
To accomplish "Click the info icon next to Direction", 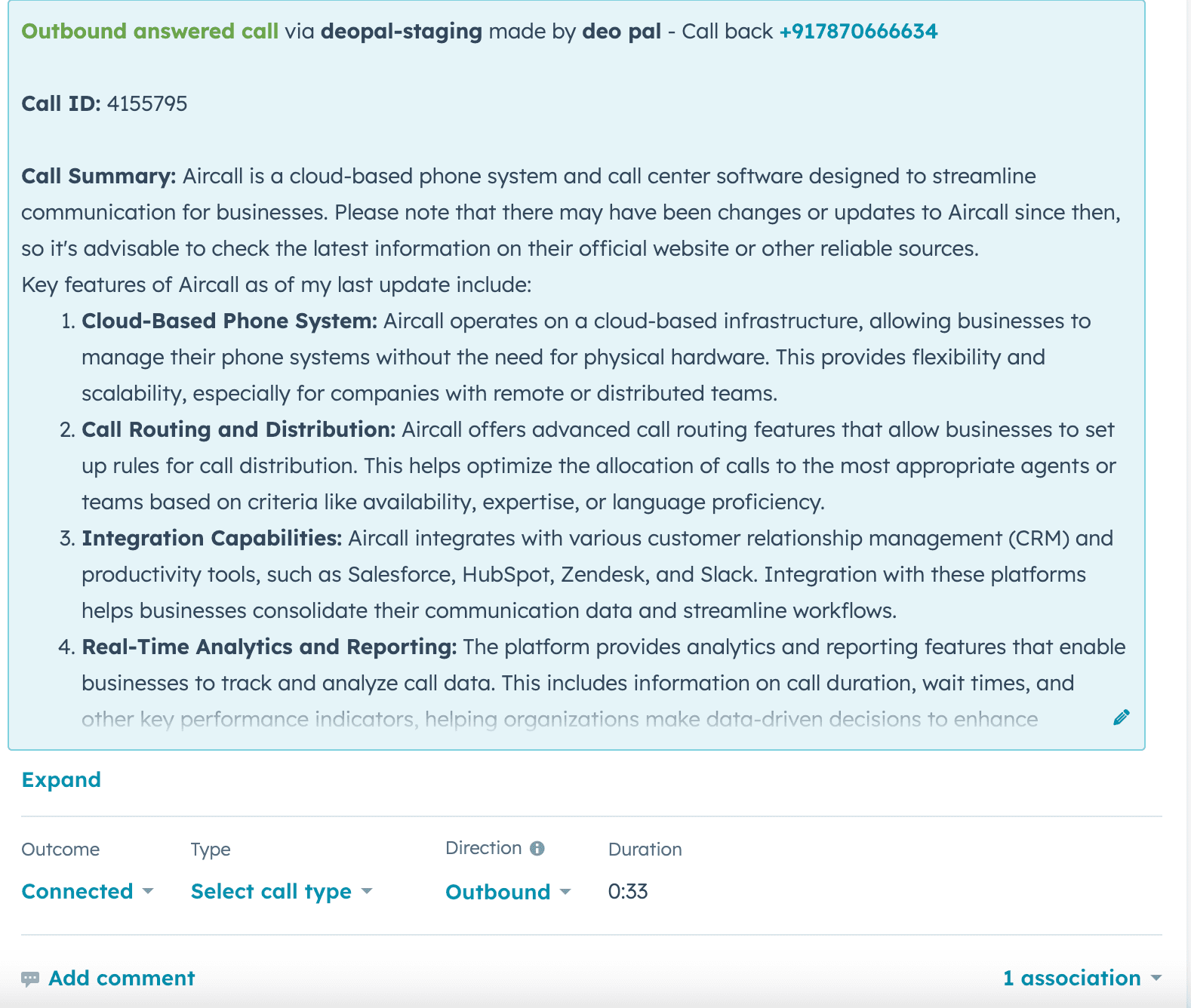I will tap(537, 848).
